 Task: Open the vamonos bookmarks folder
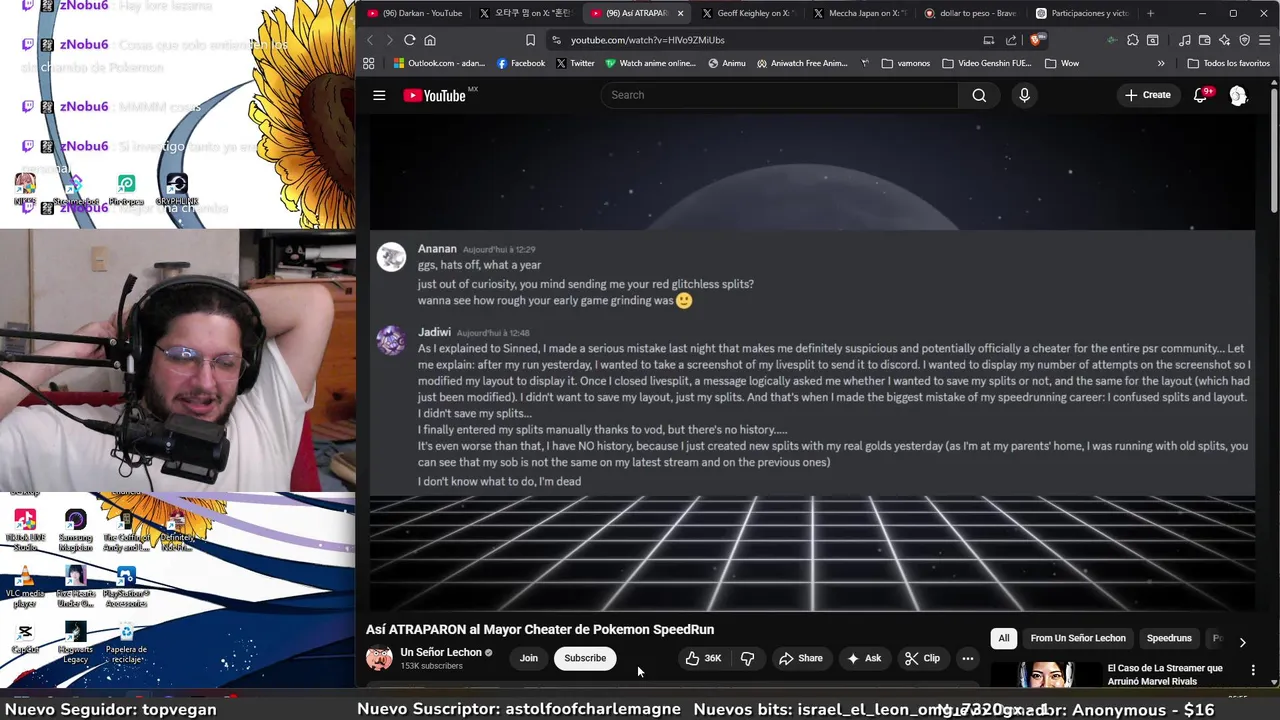pyautogui.click(x=905, y=63)
